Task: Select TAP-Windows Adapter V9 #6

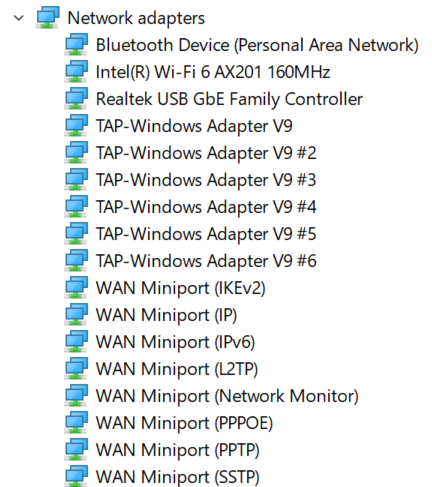Action: (206, 261)
